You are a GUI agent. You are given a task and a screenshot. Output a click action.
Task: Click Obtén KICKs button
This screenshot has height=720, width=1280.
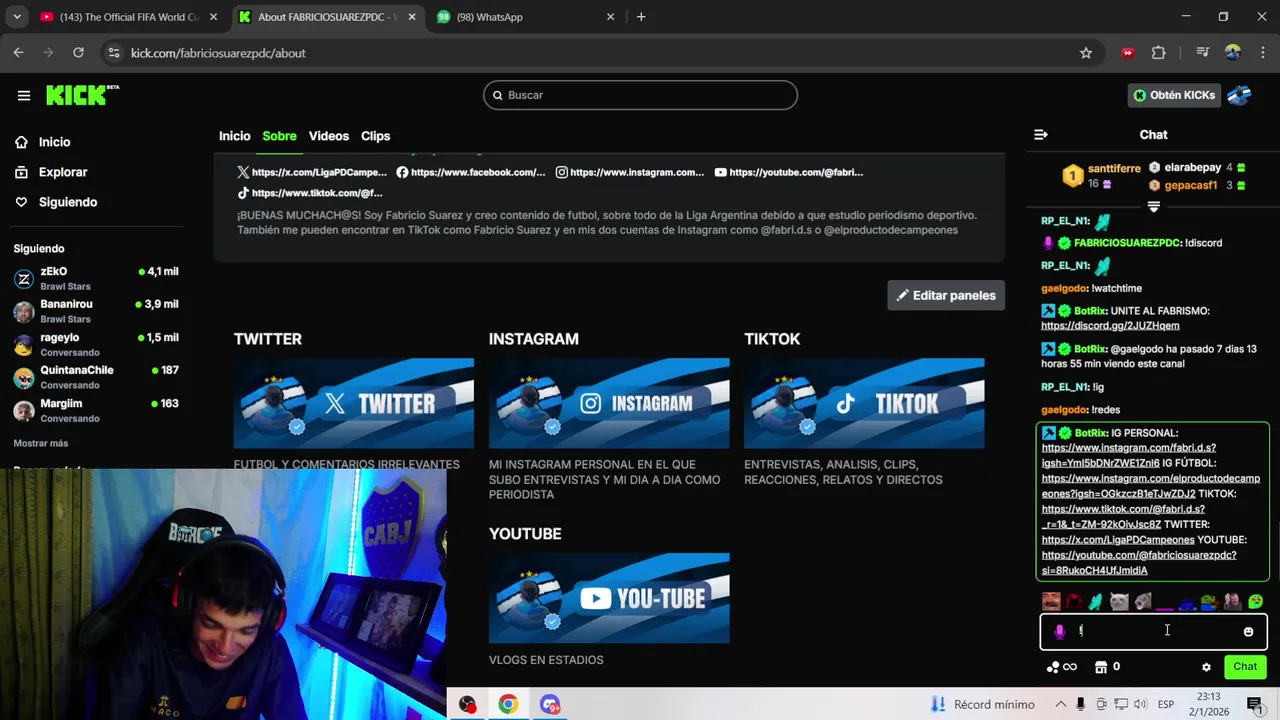pos(1174,95)
